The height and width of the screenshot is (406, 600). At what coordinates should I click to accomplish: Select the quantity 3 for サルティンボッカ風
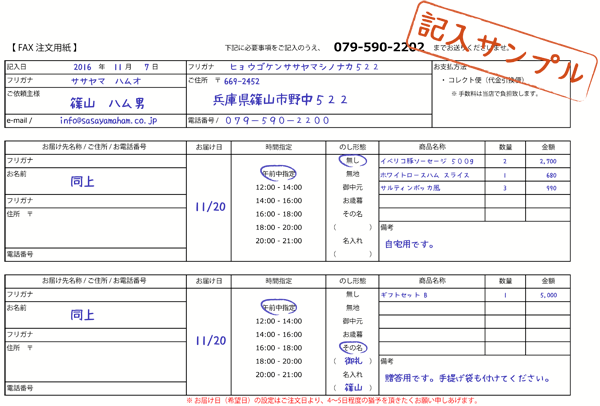tap(505, 188)
